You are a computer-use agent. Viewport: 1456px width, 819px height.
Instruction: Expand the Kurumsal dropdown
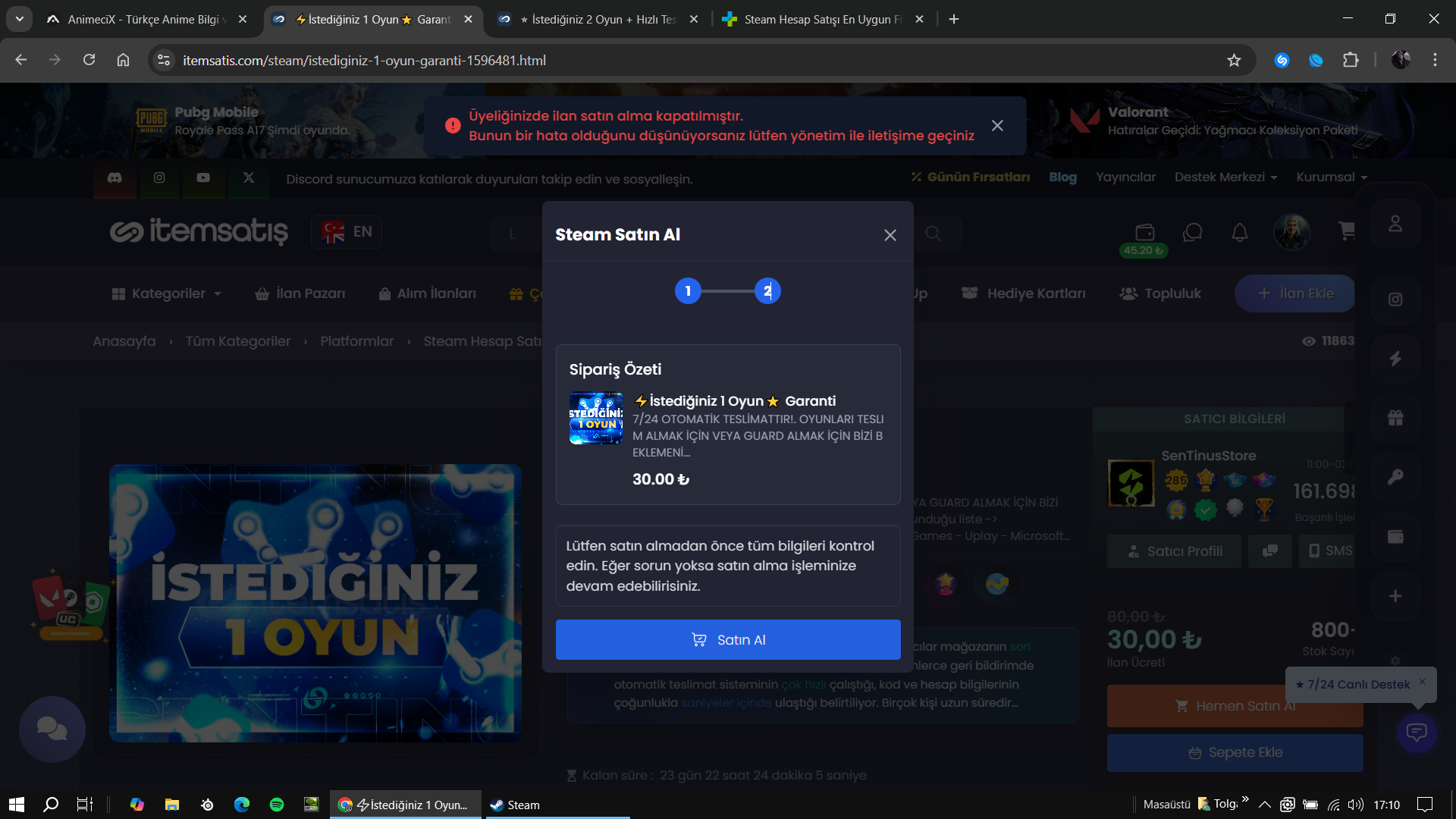coord(1332,177)
